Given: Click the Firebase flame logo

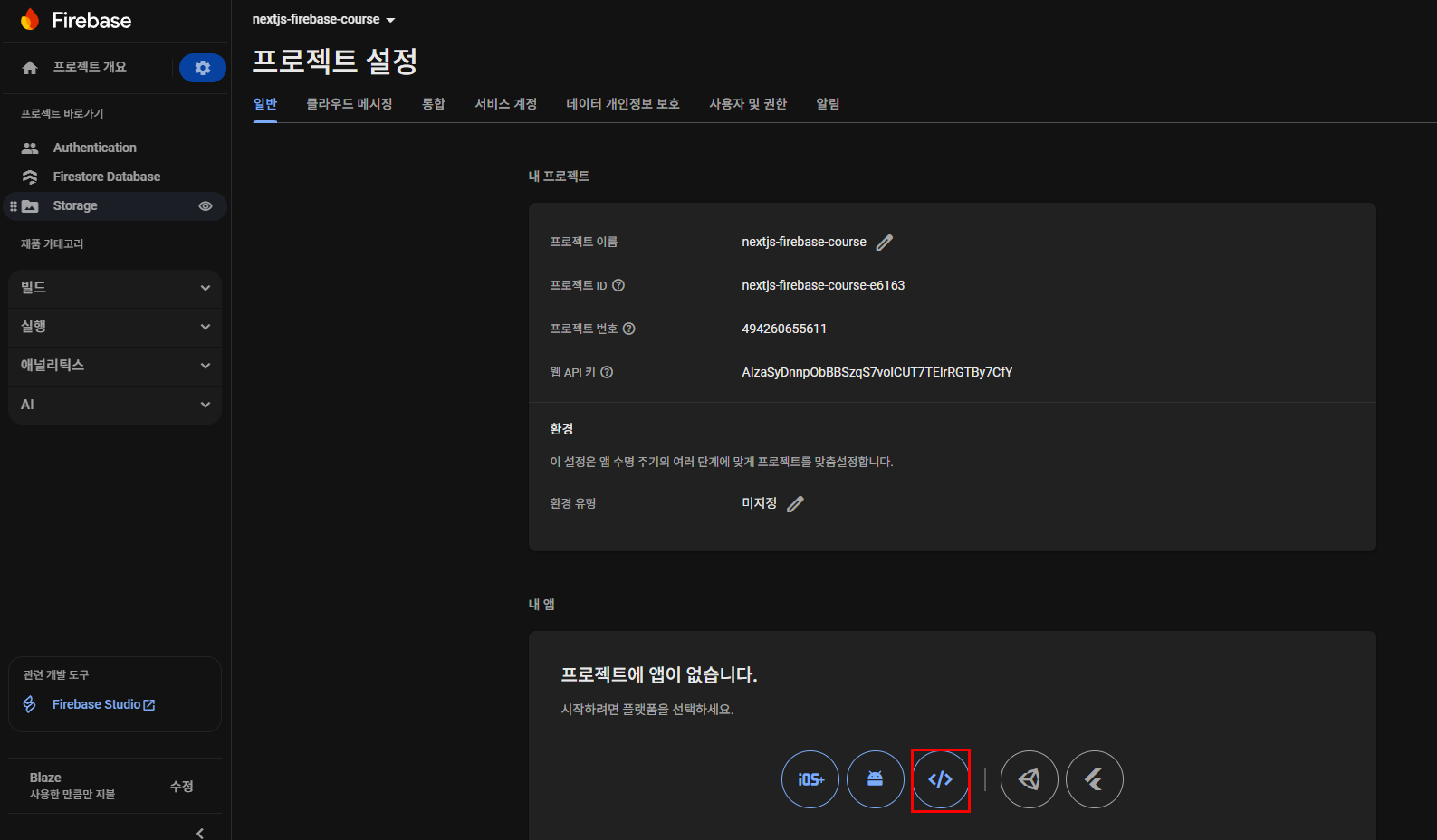Looking at the screenshot, I should tap(30, 19).
